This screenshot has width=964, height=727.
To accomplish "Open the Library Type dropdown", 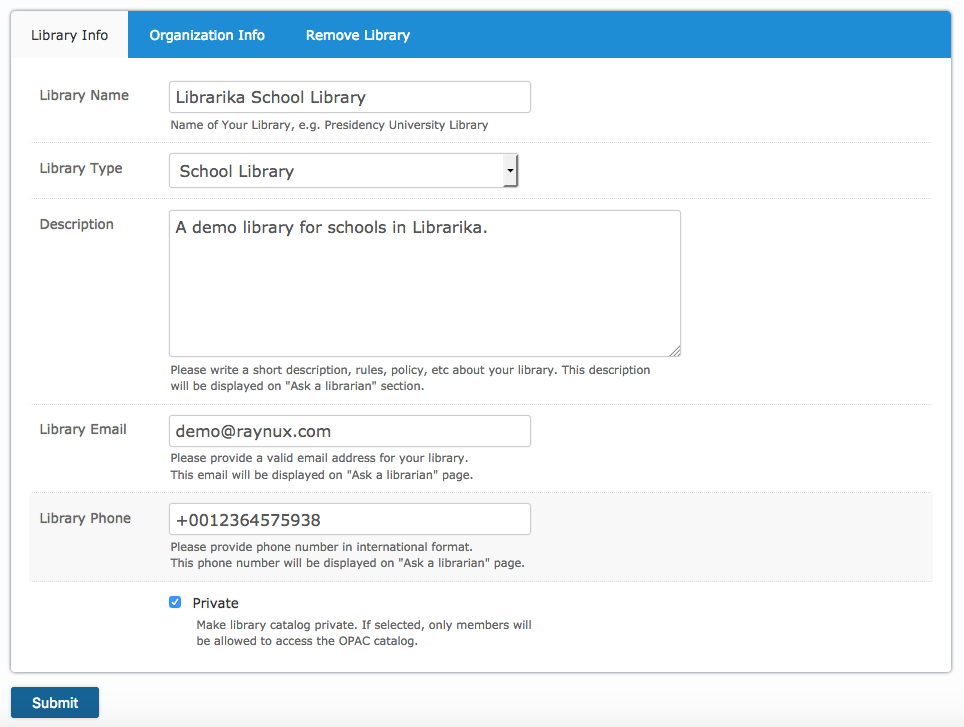I will (344, 171).
